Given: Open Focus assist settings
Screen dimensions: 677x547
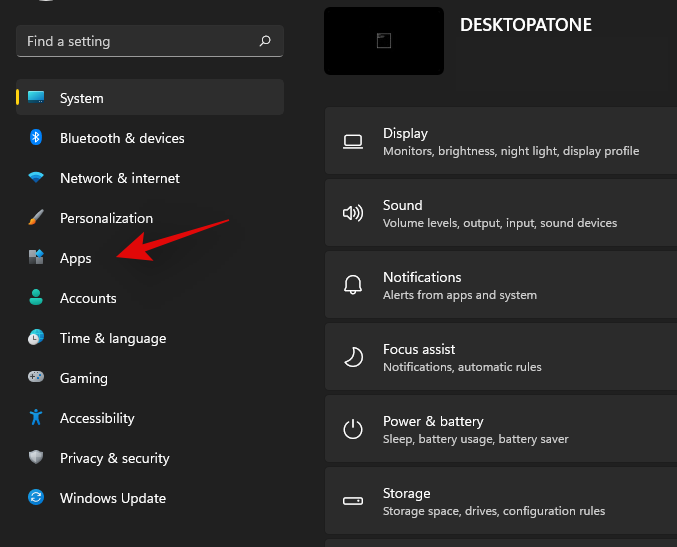Looking at the screenshot, I should click(500, 357).
